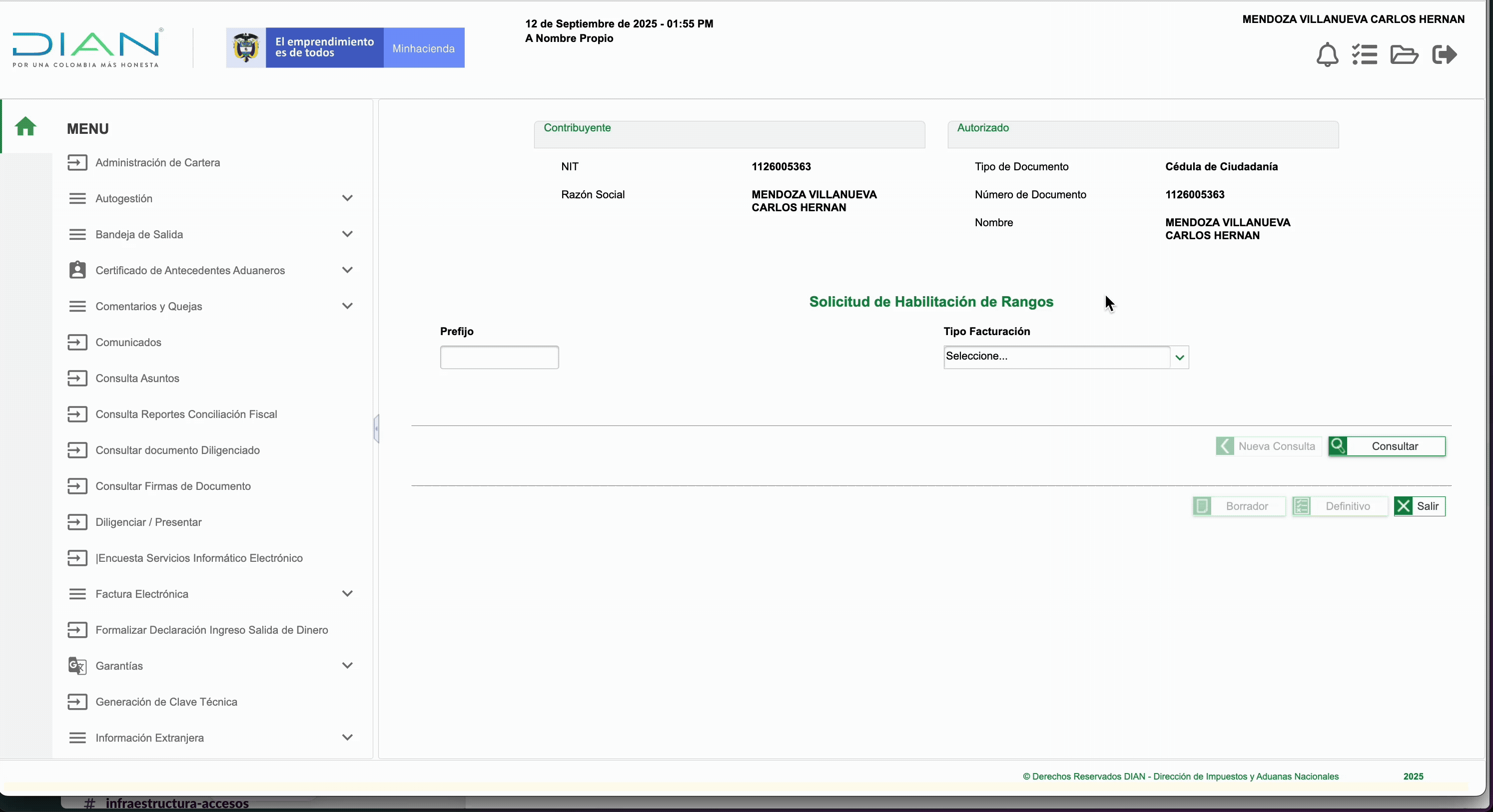Click the Colombian coat of arms emblem
Image resolution: width=1493 pixels, height=812 pixels.
(246, 47)
